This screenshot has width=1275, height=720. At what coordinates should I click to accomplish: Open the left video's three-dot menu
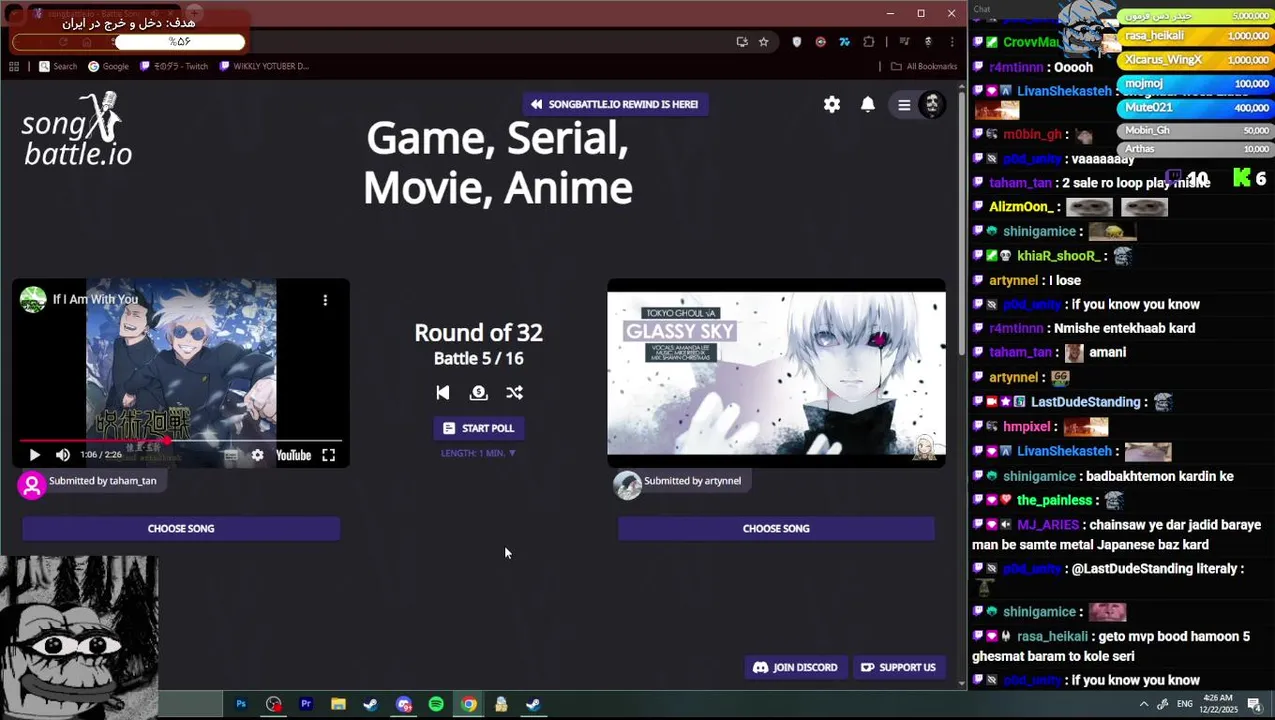pyautogui.click(x=325, y=300)
